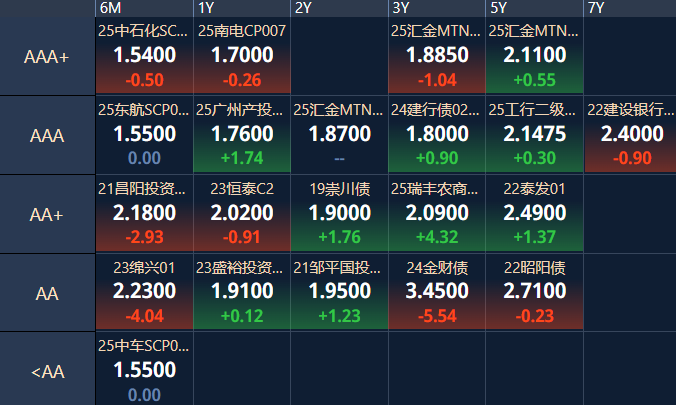676x405 pixels.
Task: Open the 25中石化SC bond at 1.5400
Action: tap(144, 56)
